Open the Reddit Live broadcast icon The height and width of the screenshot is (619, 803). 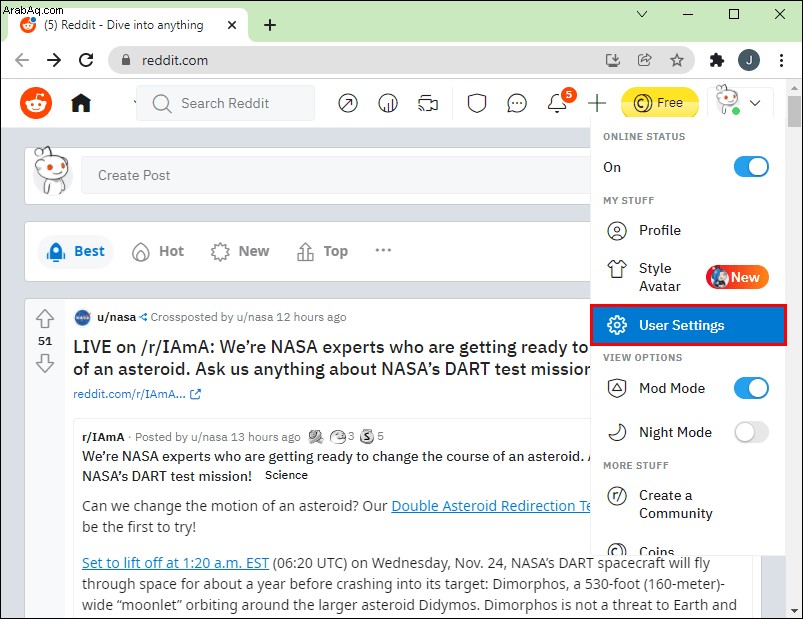click(x=428, y=103)
